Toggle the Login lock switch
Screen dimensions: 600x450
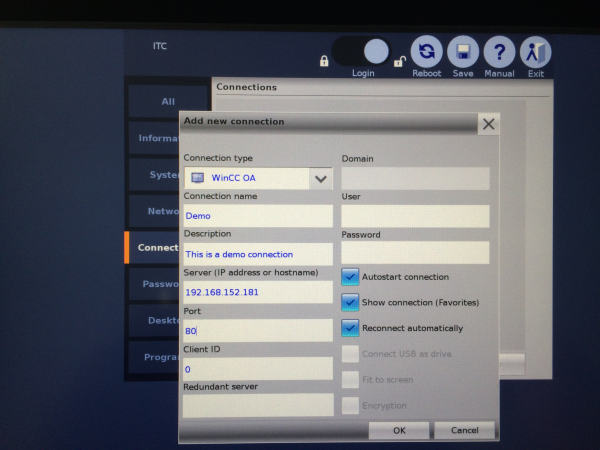click(x=361, y=51)
